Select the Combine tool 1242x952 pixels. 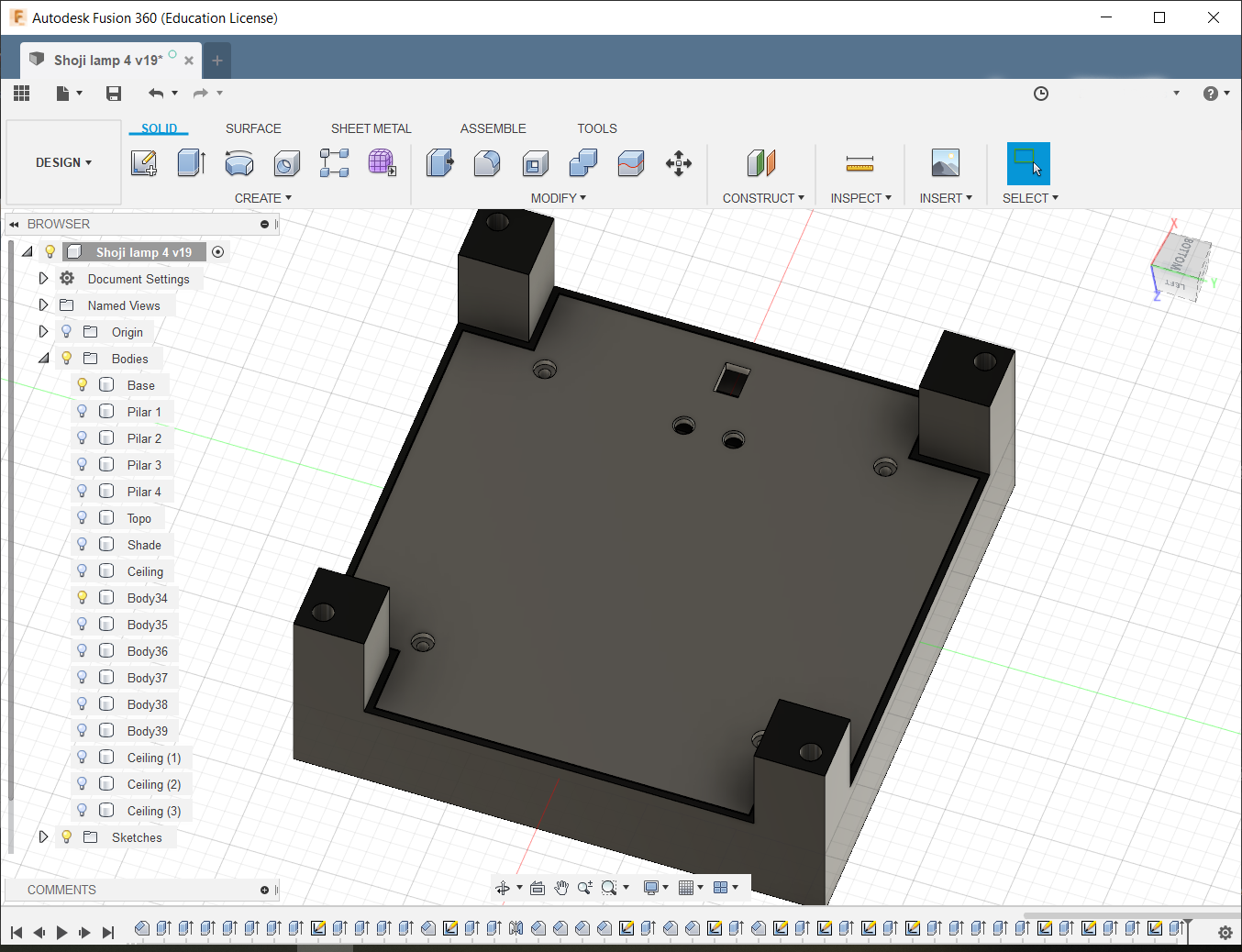click(x=582, y=163)
